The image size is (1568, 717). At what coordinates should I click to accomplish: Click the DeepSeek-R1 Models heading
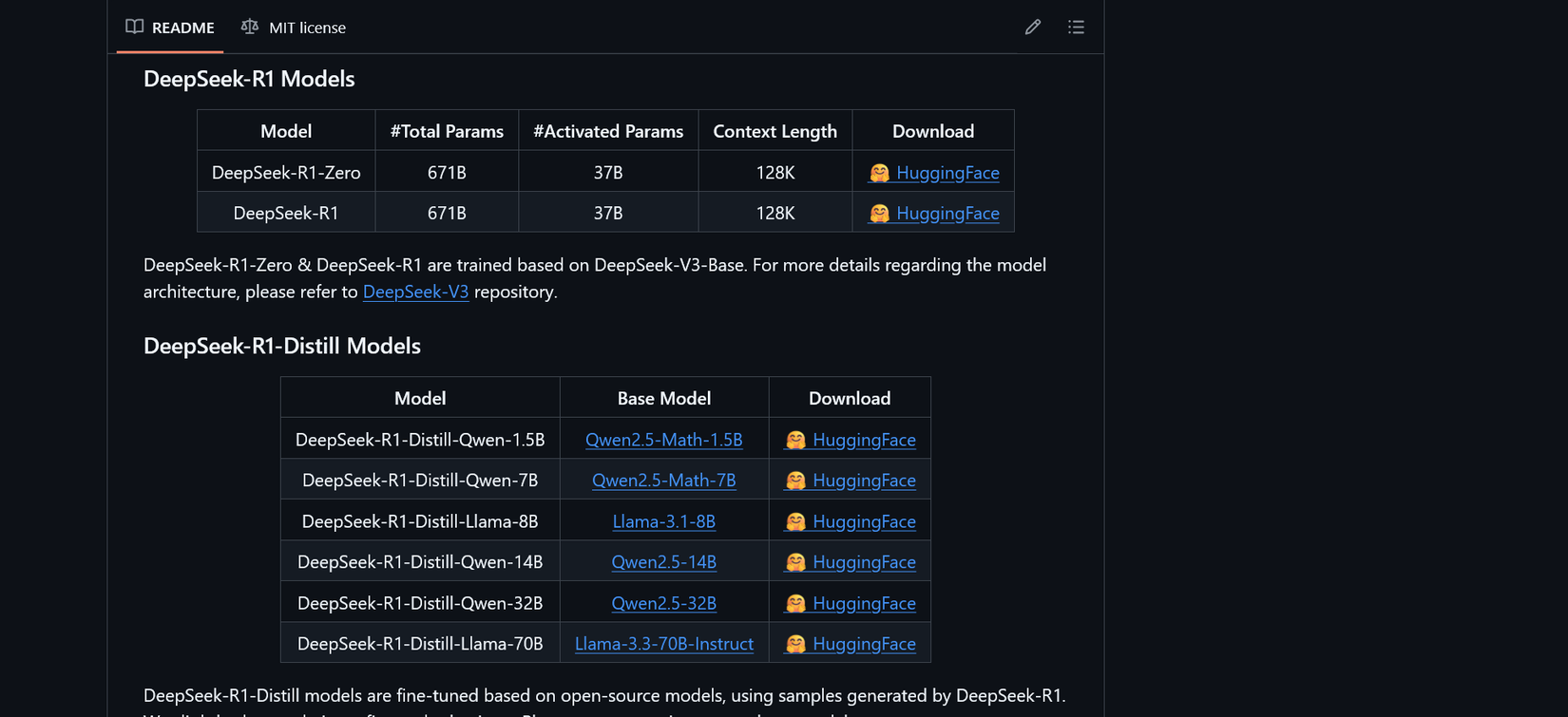[249, 79]
